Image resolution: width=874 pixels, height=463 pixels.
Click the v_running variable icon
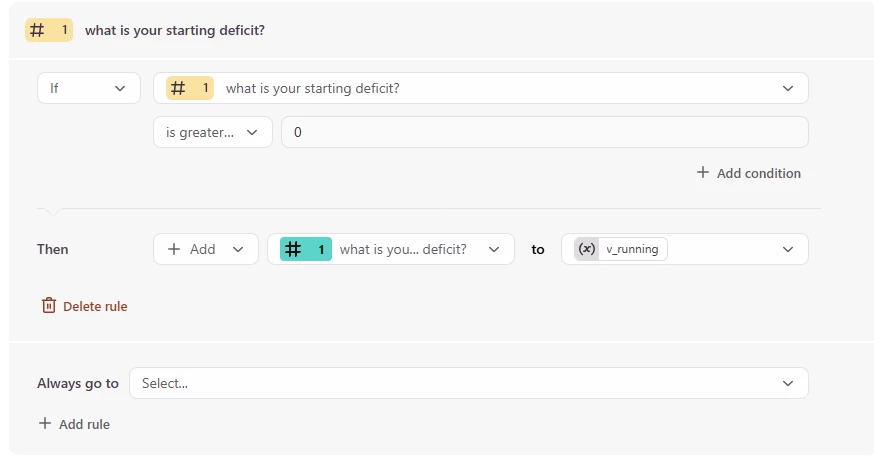click(587, 249)
